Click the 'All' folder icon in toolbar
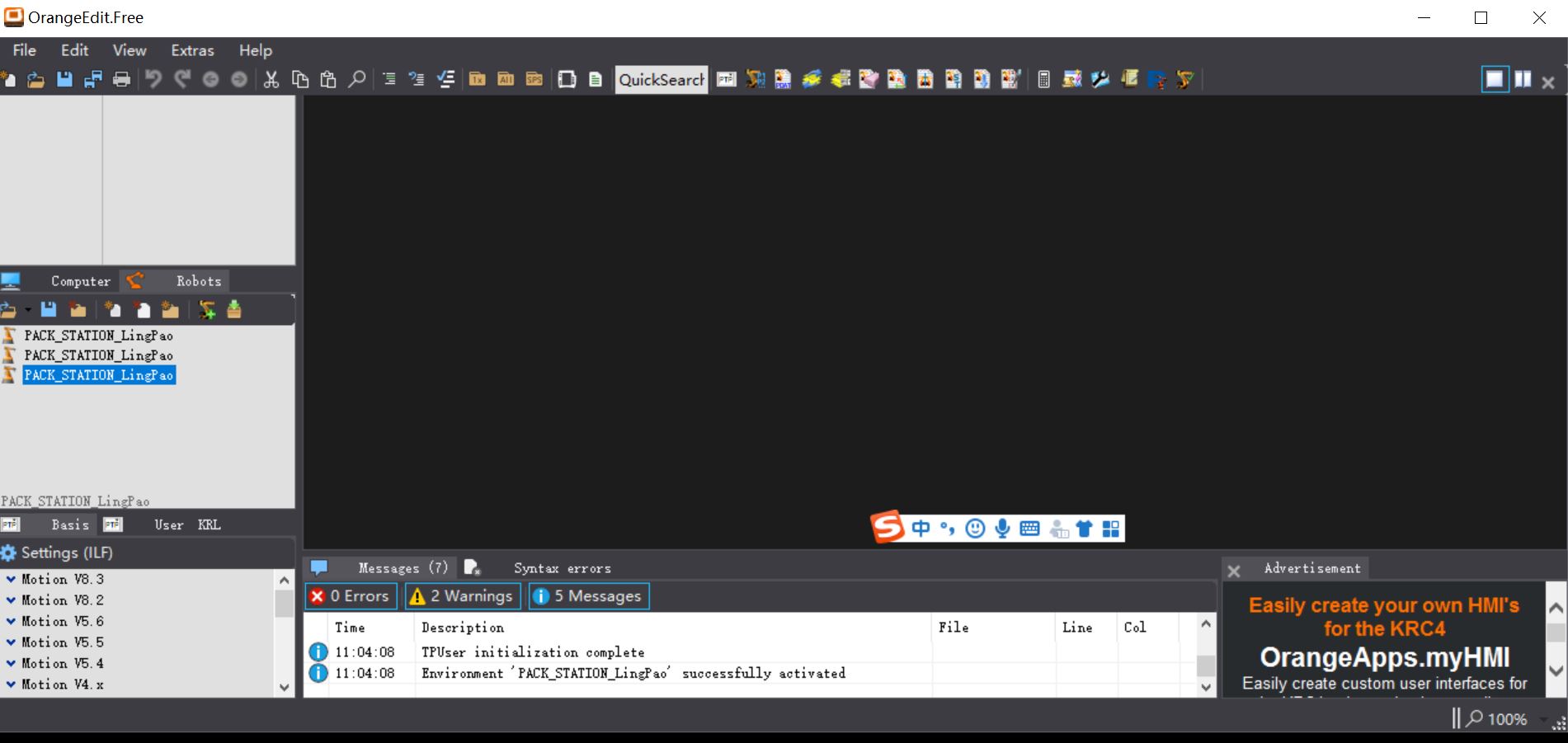The image size is (1568, 743). (506, 79)
